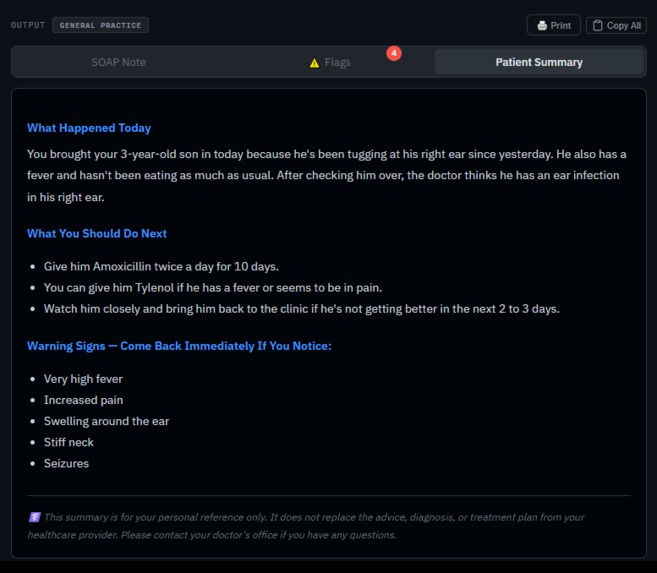Image resolution: width=657 pixels, height=573 pixels.
Task: Click the Amoxicillin twice a day instruction
Action: (x=161, y=266)
